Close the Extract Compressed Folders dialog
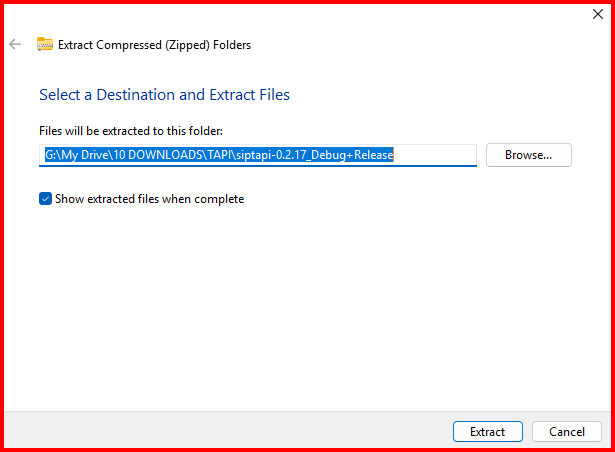 [x=597, y=15]
